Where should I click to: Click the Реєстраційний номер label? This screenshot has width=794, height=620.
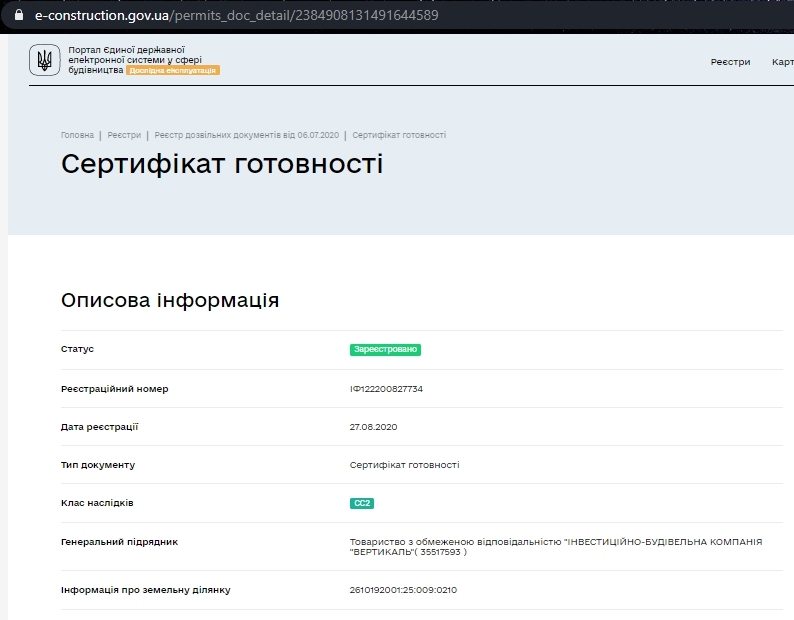(x=114, y=389)
